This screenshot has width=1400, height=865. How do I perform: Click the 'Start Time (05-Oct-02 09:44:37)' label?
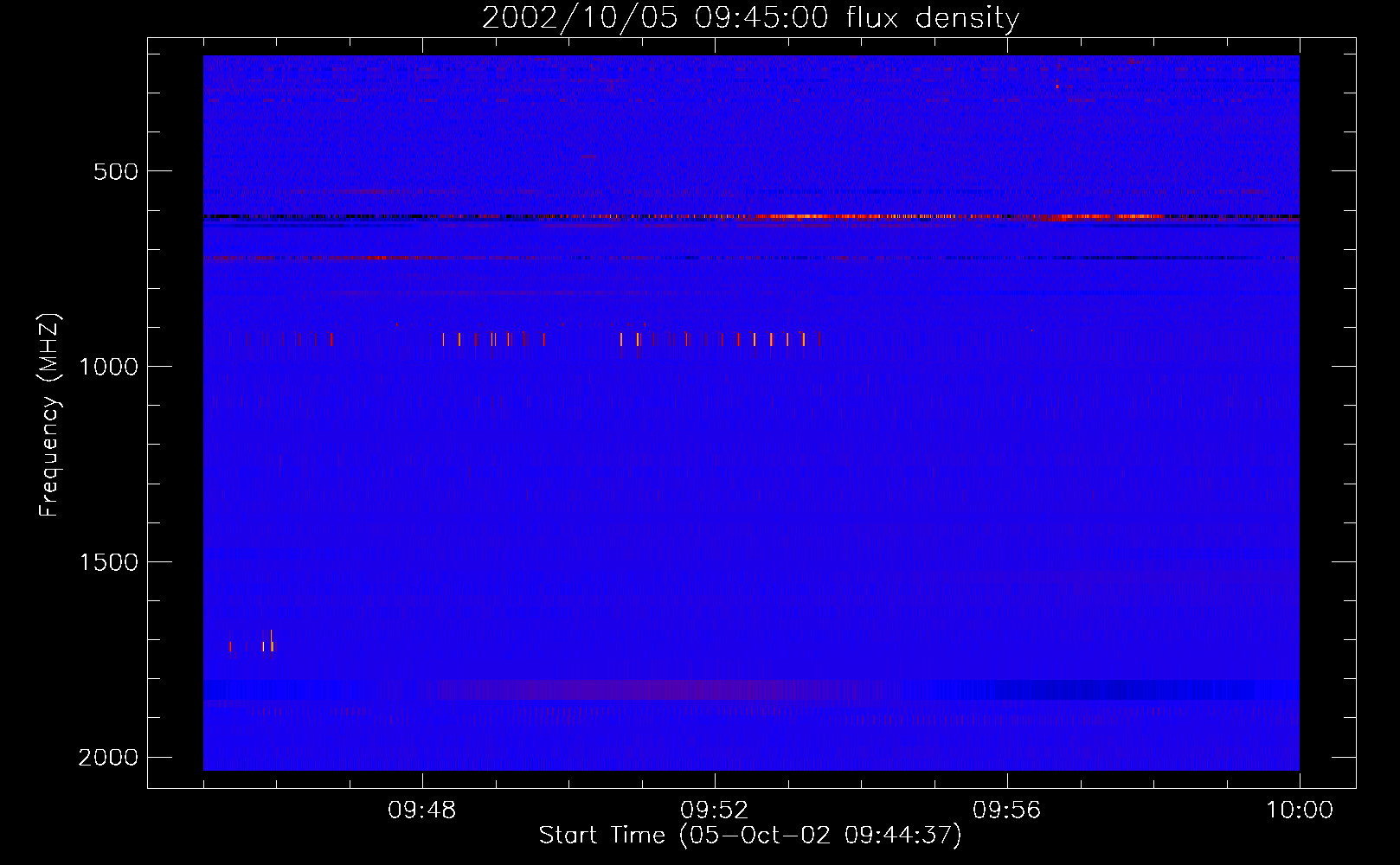[750, 836]
